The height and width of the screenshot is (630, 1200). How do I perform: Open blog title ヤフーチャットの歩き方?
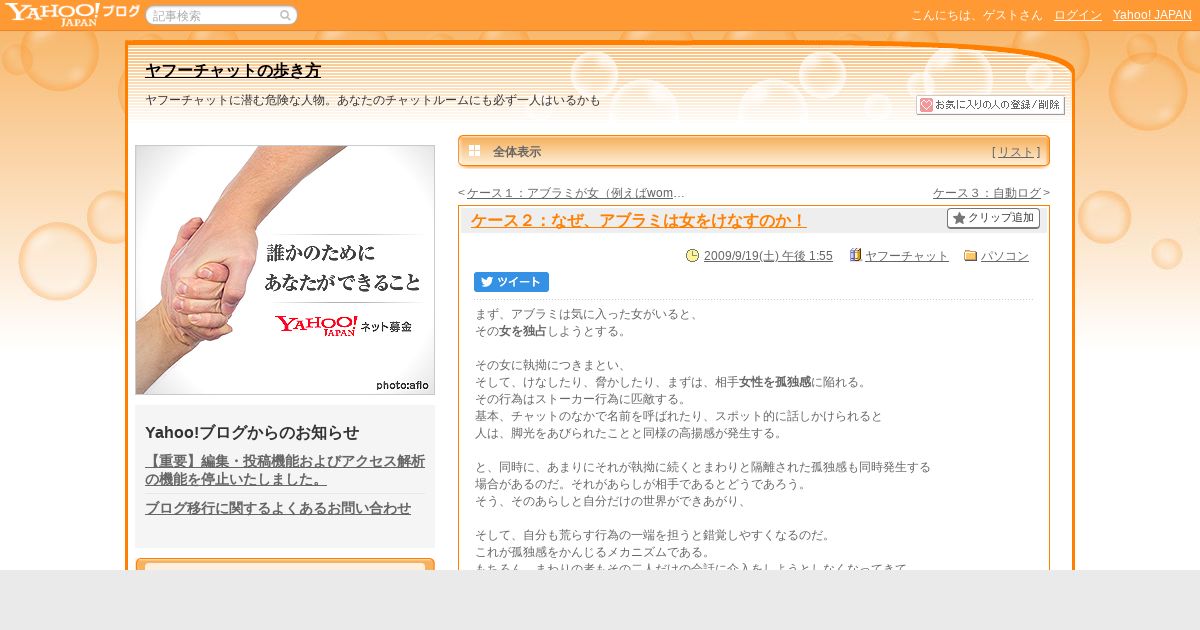pos(233,71)
